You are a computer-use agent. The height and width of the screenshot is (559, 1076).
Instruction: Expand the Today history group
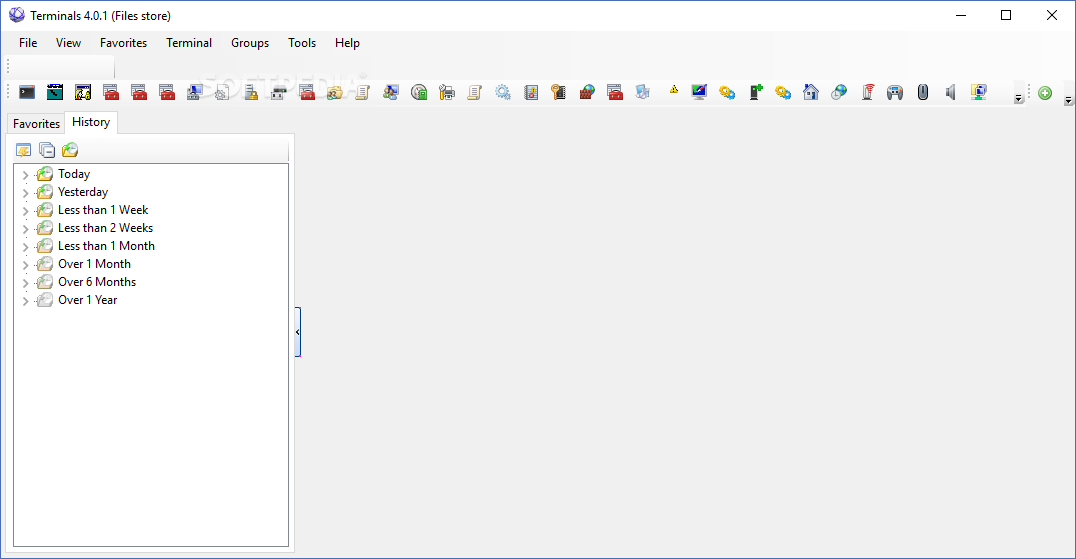point(25,175)
